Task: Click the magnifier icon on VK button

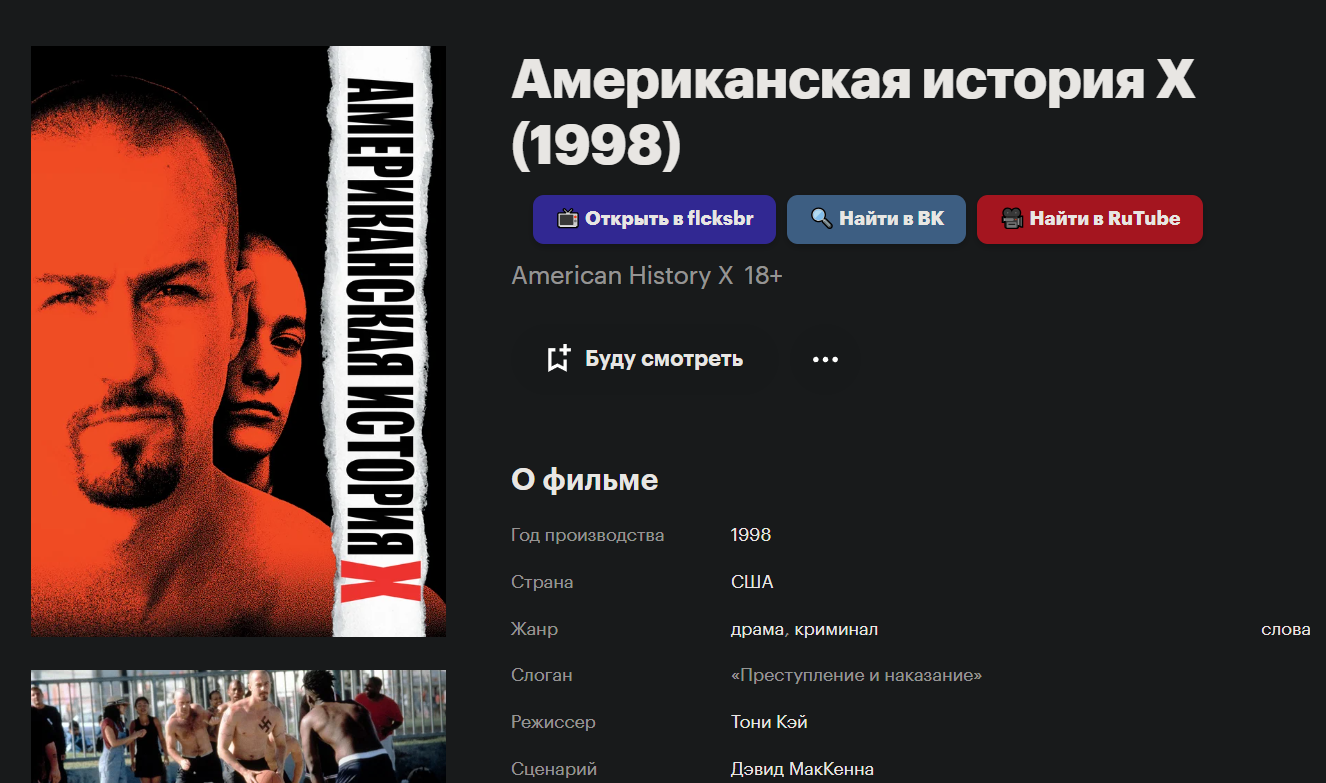Action: point(821,218)
